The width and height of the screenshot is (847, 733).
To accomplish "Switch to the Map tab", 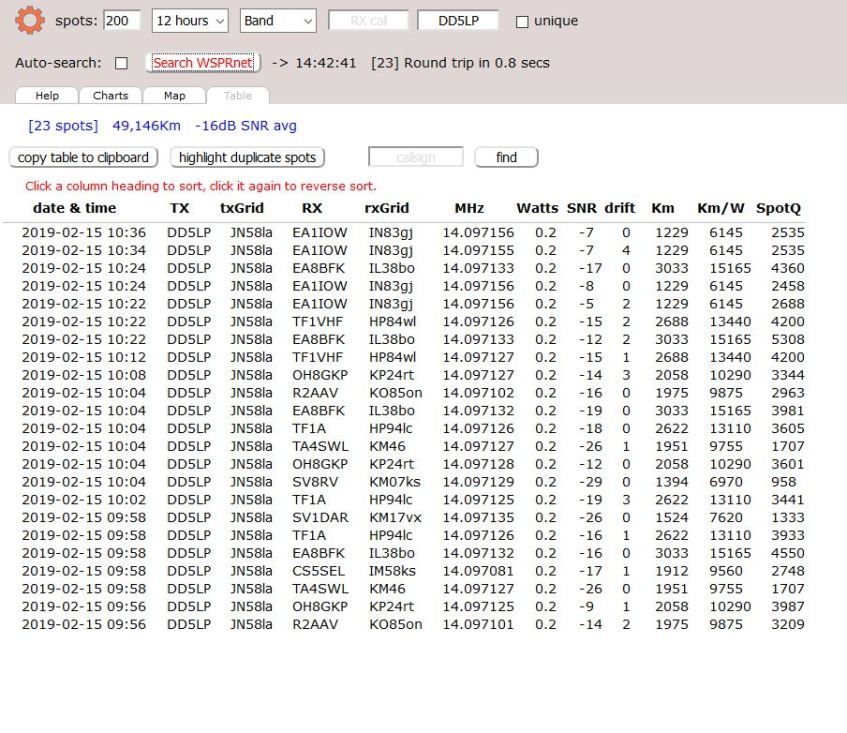I will 174,96.
